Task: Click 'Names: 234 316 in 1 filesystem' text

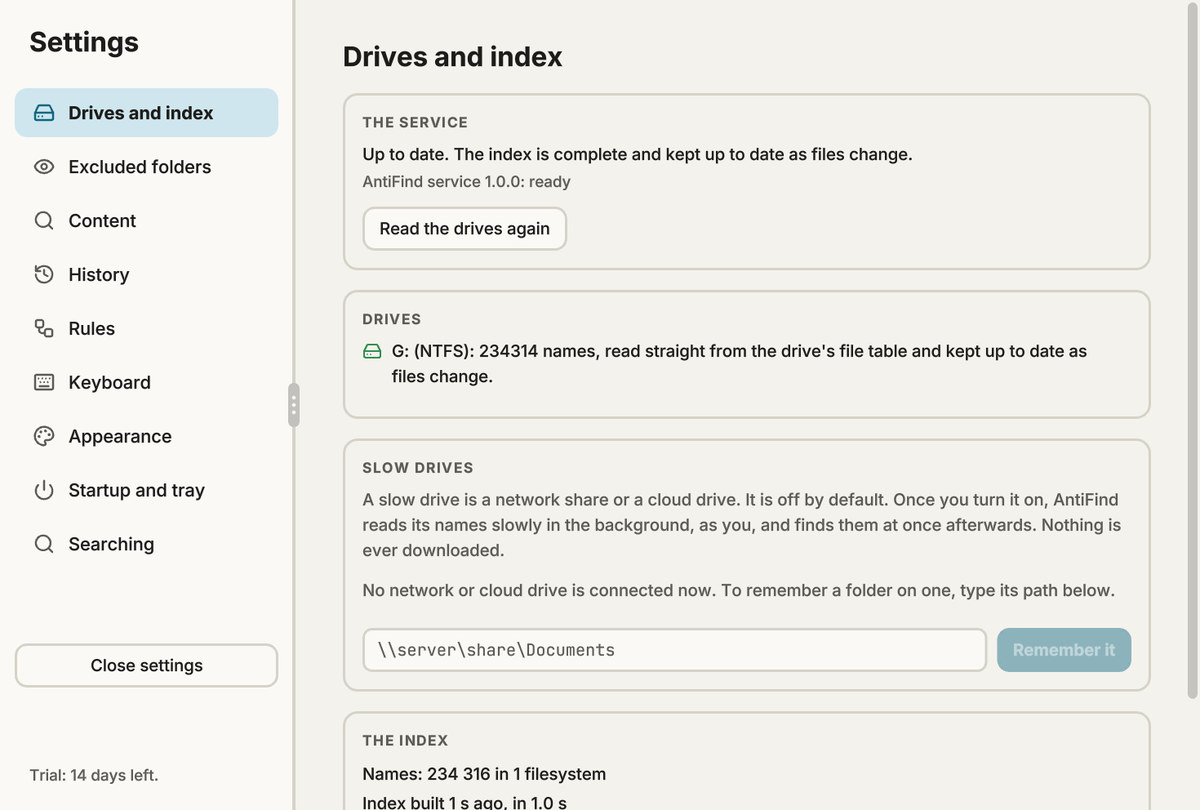Action: click(x=484, y=774)
